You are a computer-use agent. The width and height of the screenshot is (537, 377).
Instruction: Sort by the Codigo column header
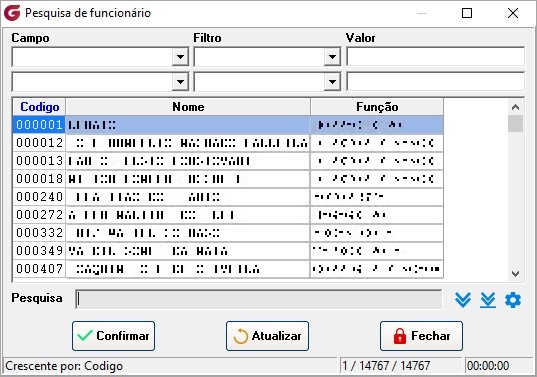tap(39, 107)
